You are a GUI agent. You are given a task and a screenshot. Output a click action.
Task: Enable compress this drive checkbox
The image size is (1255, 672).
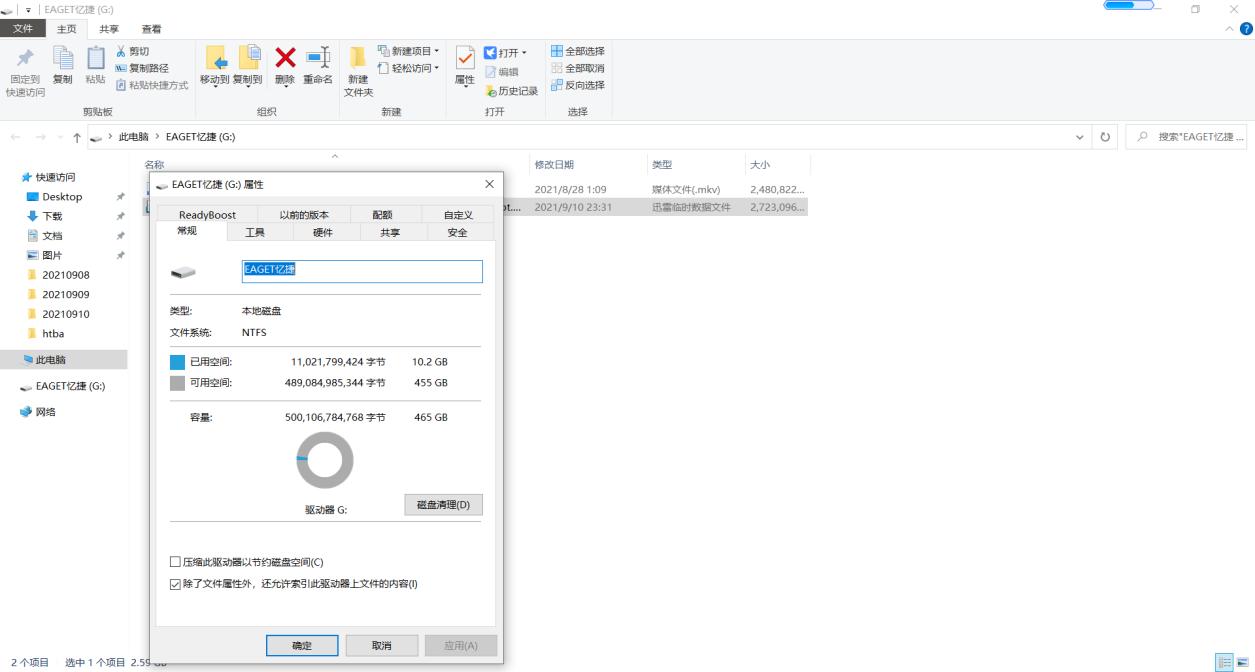point(176,562)
